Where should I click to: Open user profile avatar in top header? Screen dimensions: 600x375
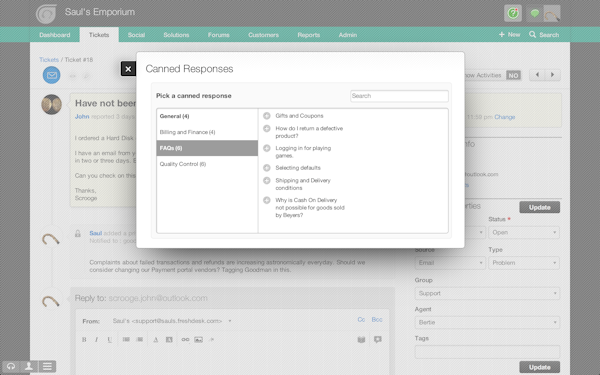pyautogui.click(x=552, y=14)
